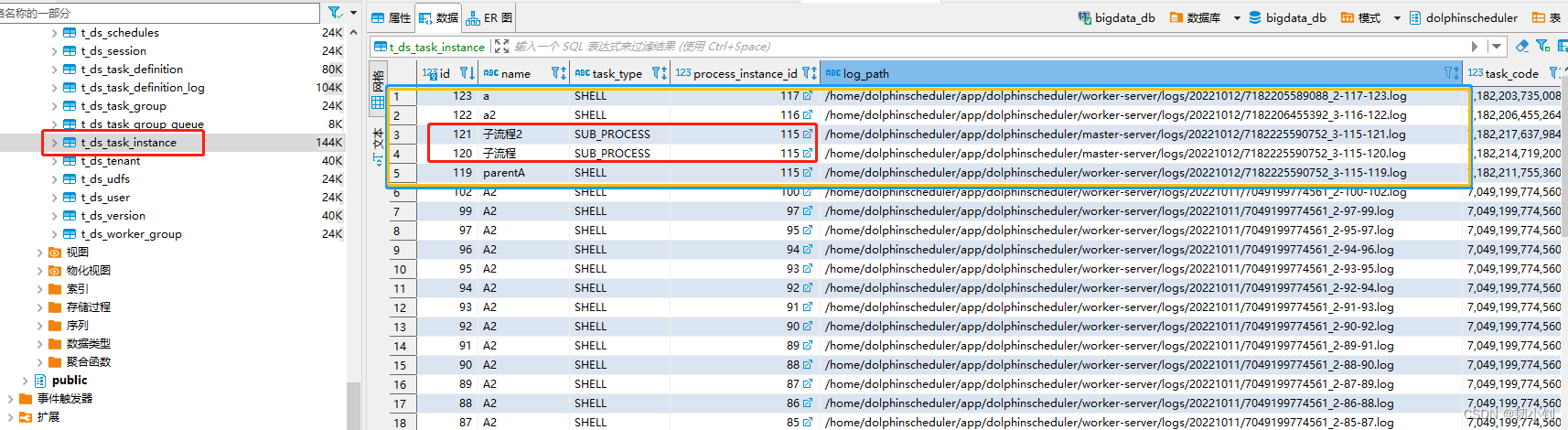Select row header number 1
Image resolution: width=1568 pixels, height=430 pixels.
(403, 96)
